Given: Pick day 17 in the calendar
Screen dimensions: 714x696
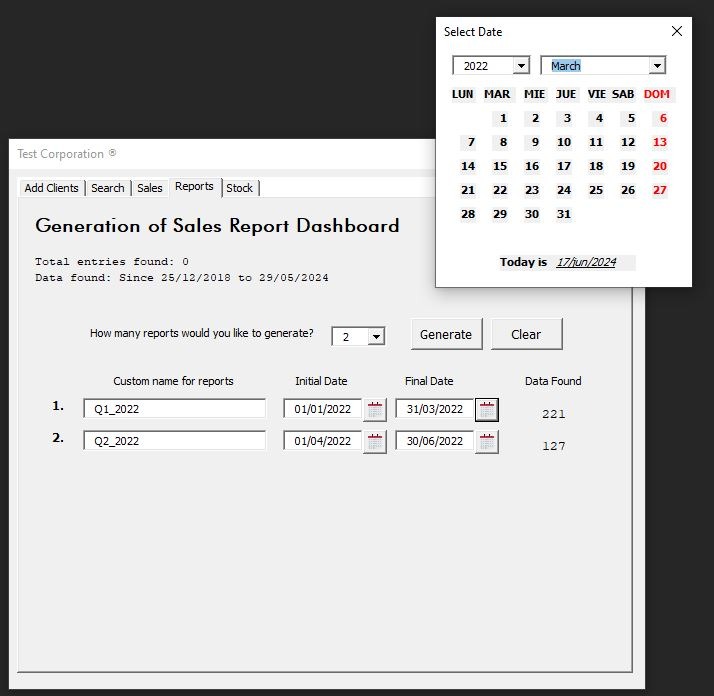Looking at the screenshot, I should coord(564,166).
